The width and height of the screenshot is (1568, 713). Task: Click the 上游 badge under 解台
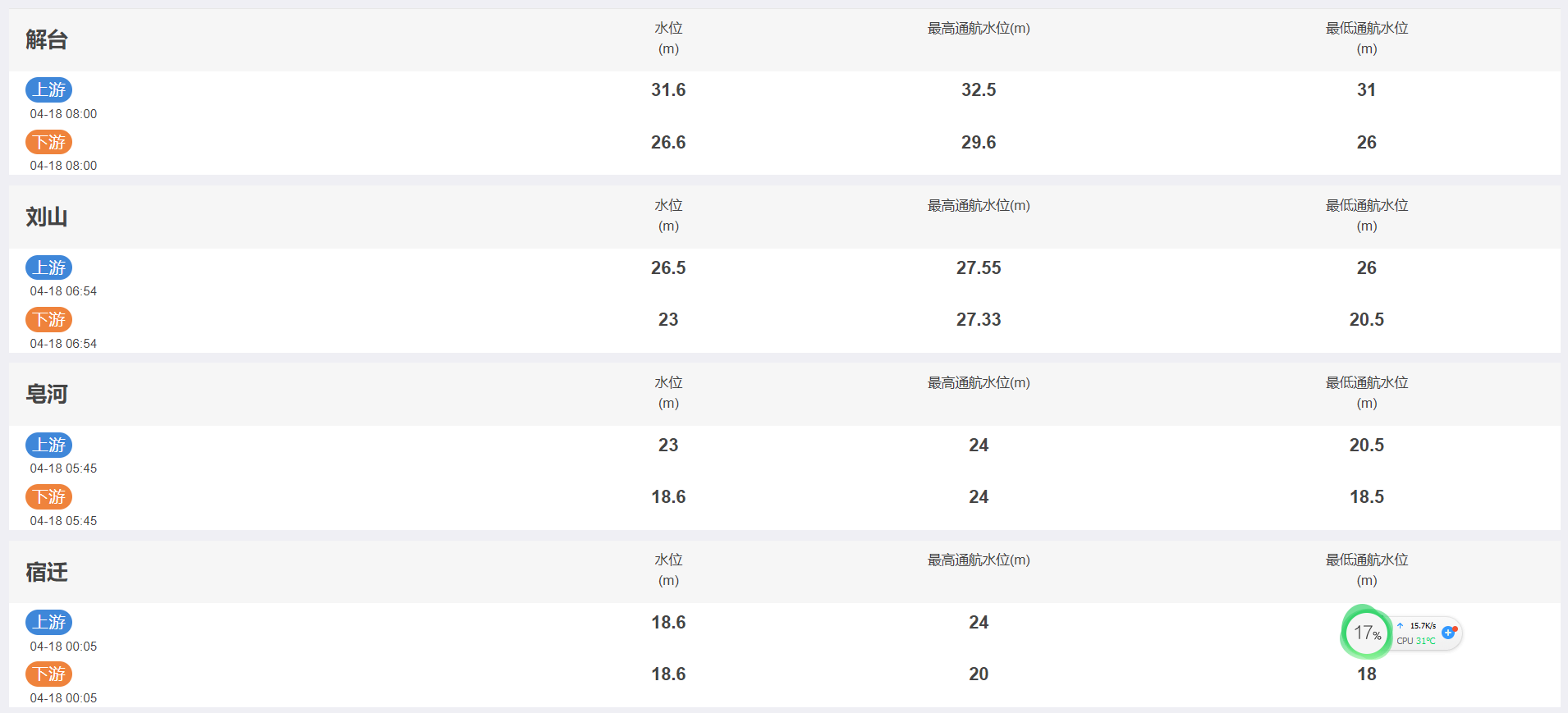click(49, 89)
